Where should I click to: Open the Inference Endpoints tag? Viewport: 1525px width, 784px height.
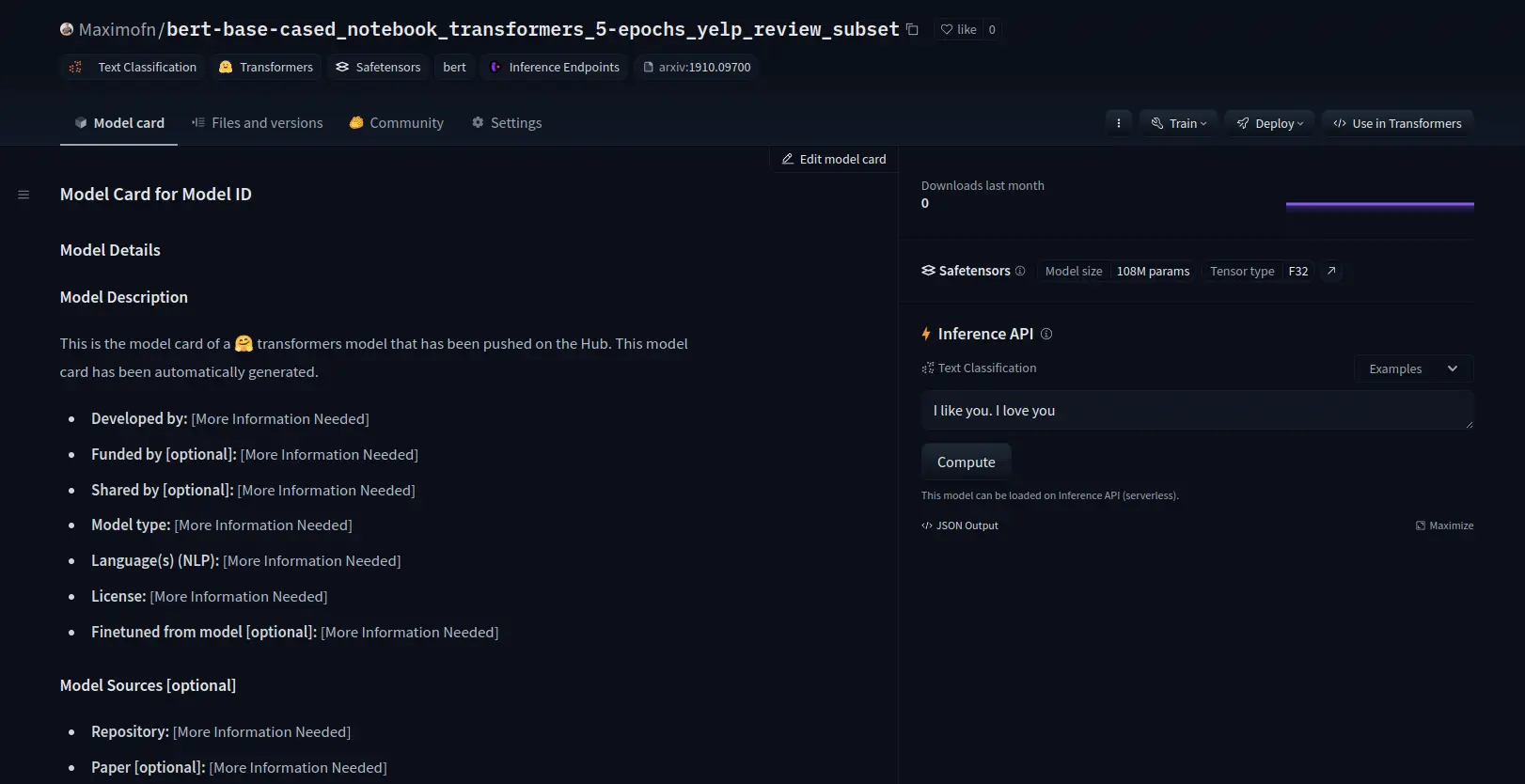coord(555,67)
